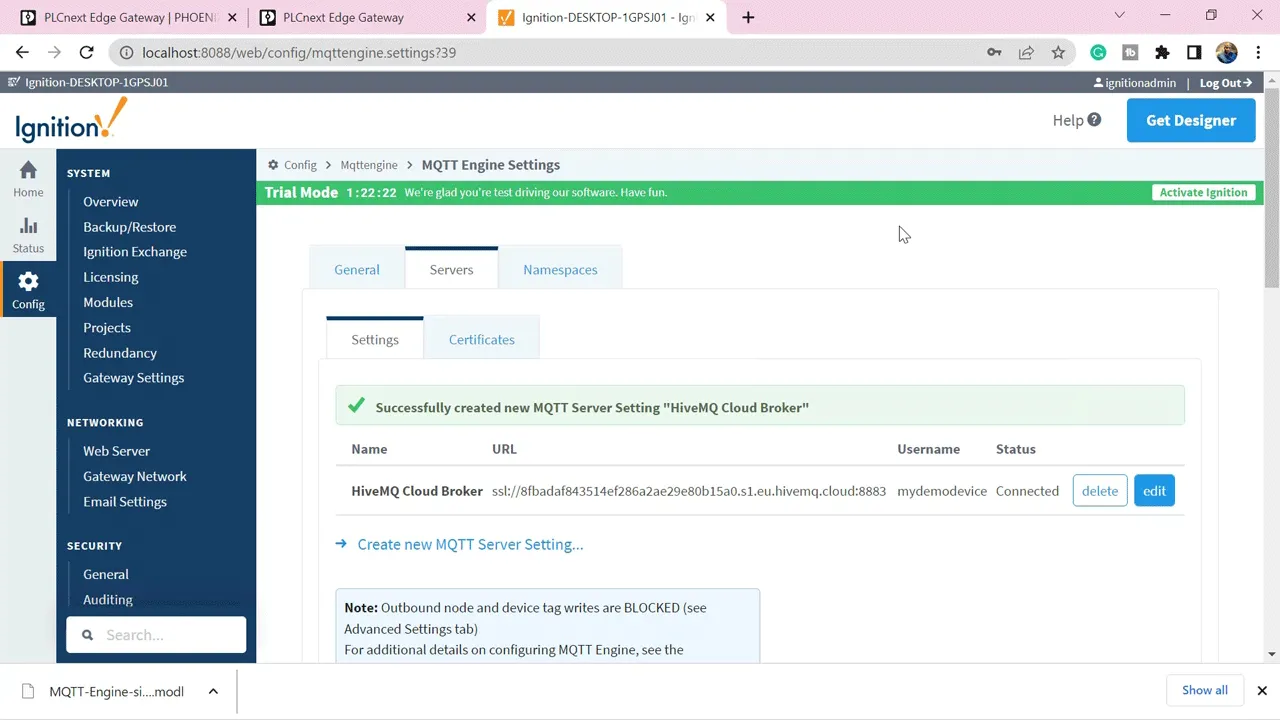The width and height of the screenshot is (1280, 720).
Task: Open Overview in System menu
Action: point(110,201)
